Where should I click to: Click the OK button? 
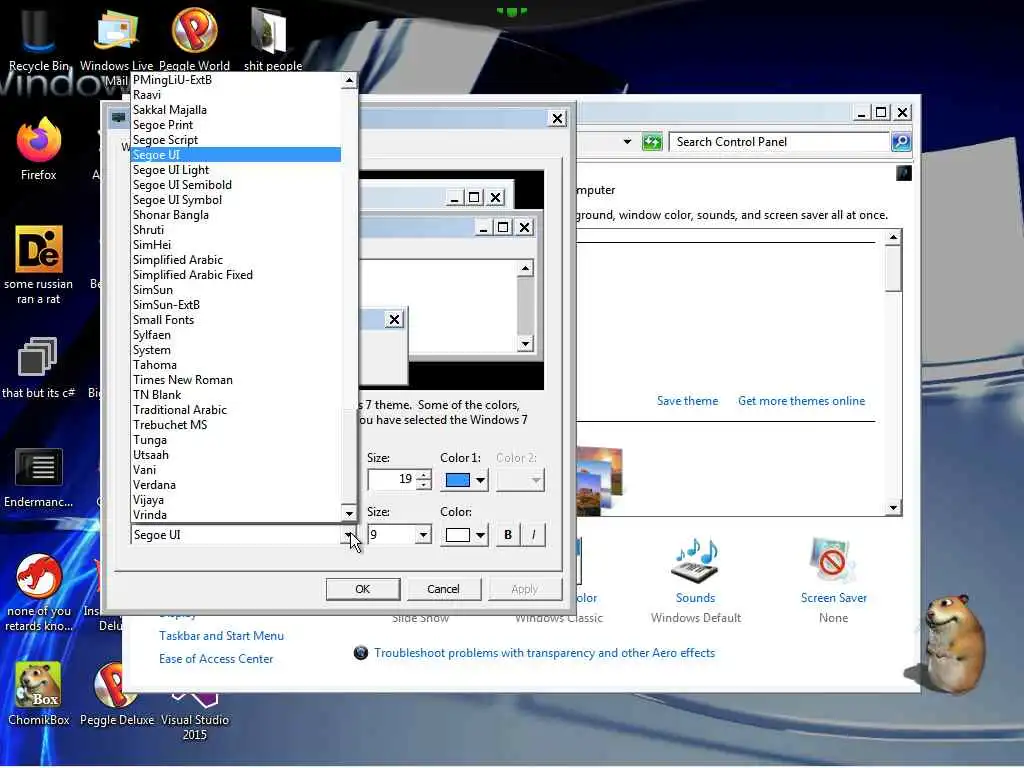(x=362, y=589)
